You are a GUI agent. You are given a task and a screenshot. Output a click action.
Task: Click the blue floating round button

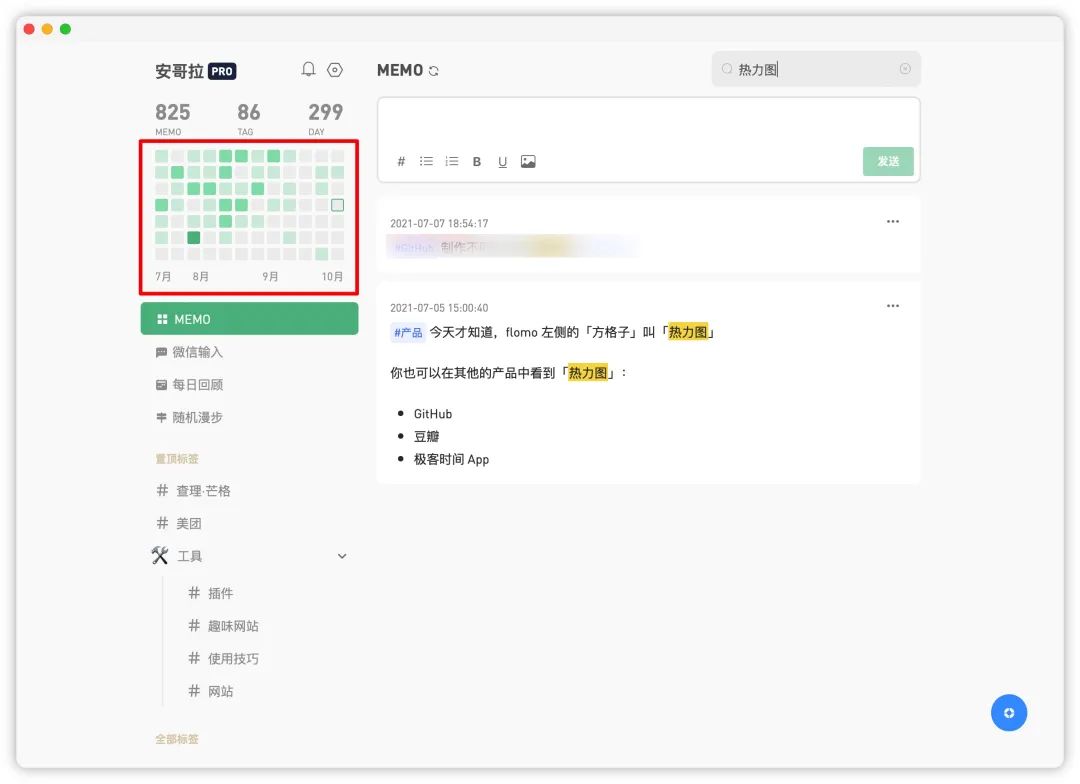tap(1008, 713)
